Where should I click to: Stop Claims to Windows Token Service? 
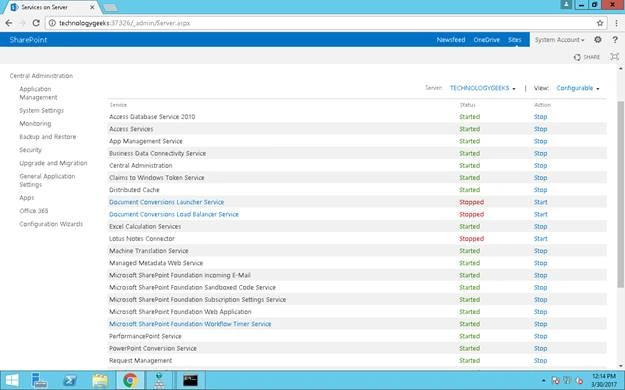pos(540,178)
